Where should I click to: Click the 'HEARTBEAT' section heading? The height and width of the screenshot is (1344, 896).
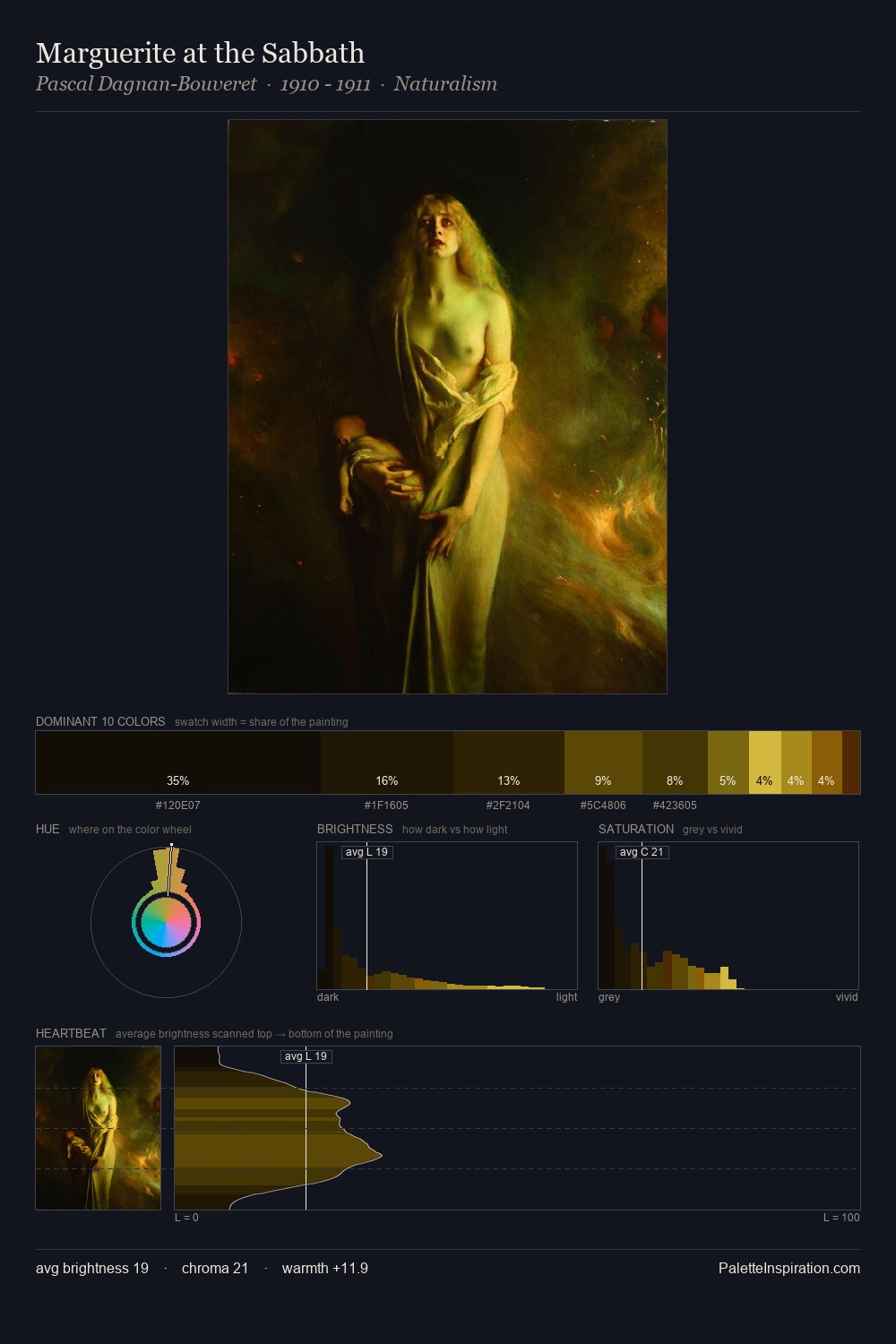71,1033
